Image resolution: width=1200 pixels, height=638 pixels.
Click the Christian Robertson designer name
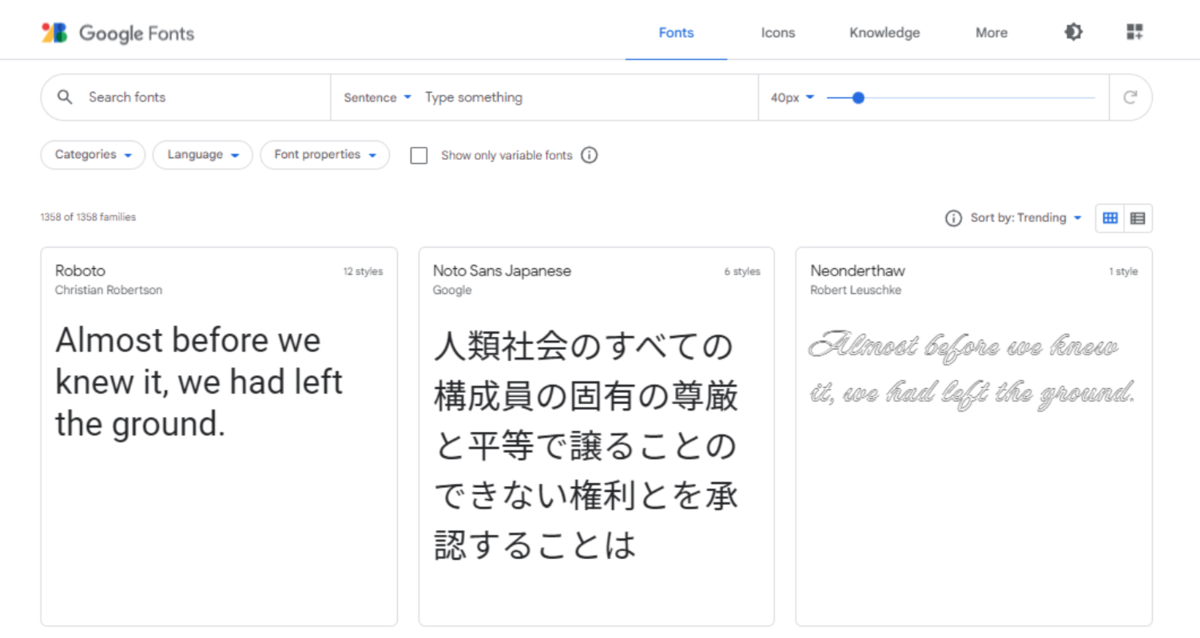click(x=108, y=290)
